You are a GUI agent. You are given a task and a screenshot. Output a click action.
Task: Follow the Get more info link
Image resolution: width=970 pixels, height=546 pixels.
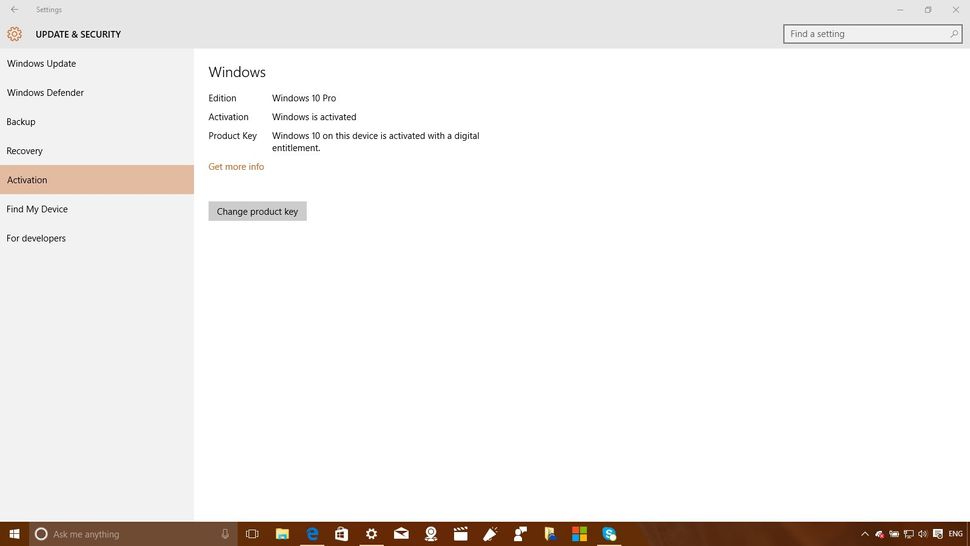pos(236,166)
